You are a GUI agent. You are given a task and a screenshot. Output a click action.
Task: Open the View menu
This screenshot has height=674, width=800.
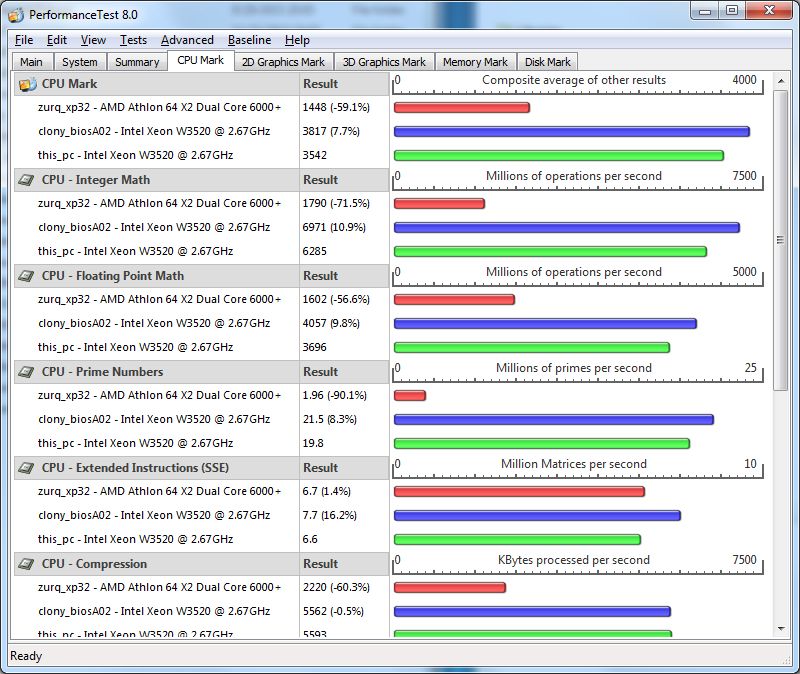click(x=93, y=40)
